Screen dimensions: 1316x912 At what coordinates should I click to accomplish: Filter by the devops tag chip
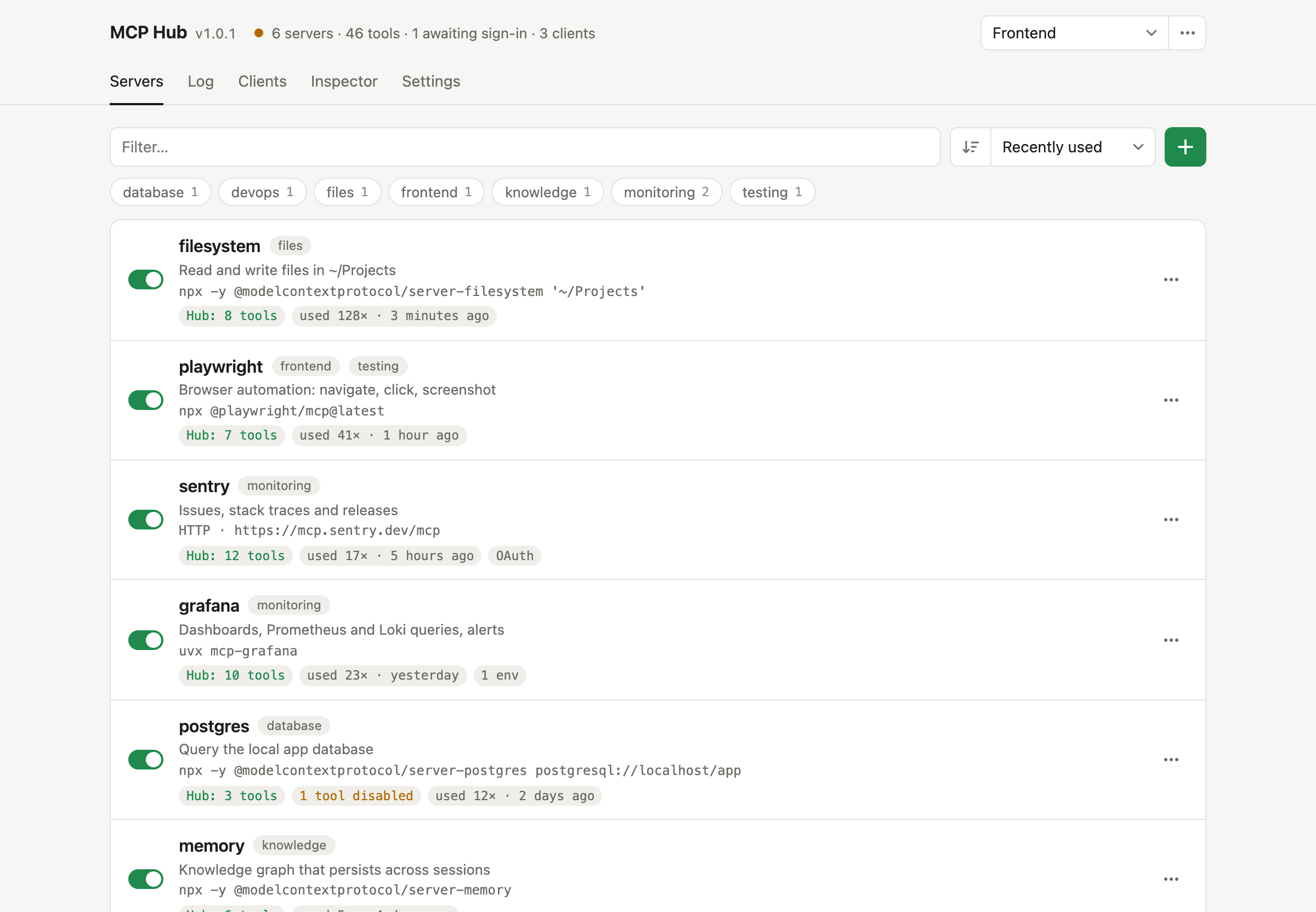(263, 192)
